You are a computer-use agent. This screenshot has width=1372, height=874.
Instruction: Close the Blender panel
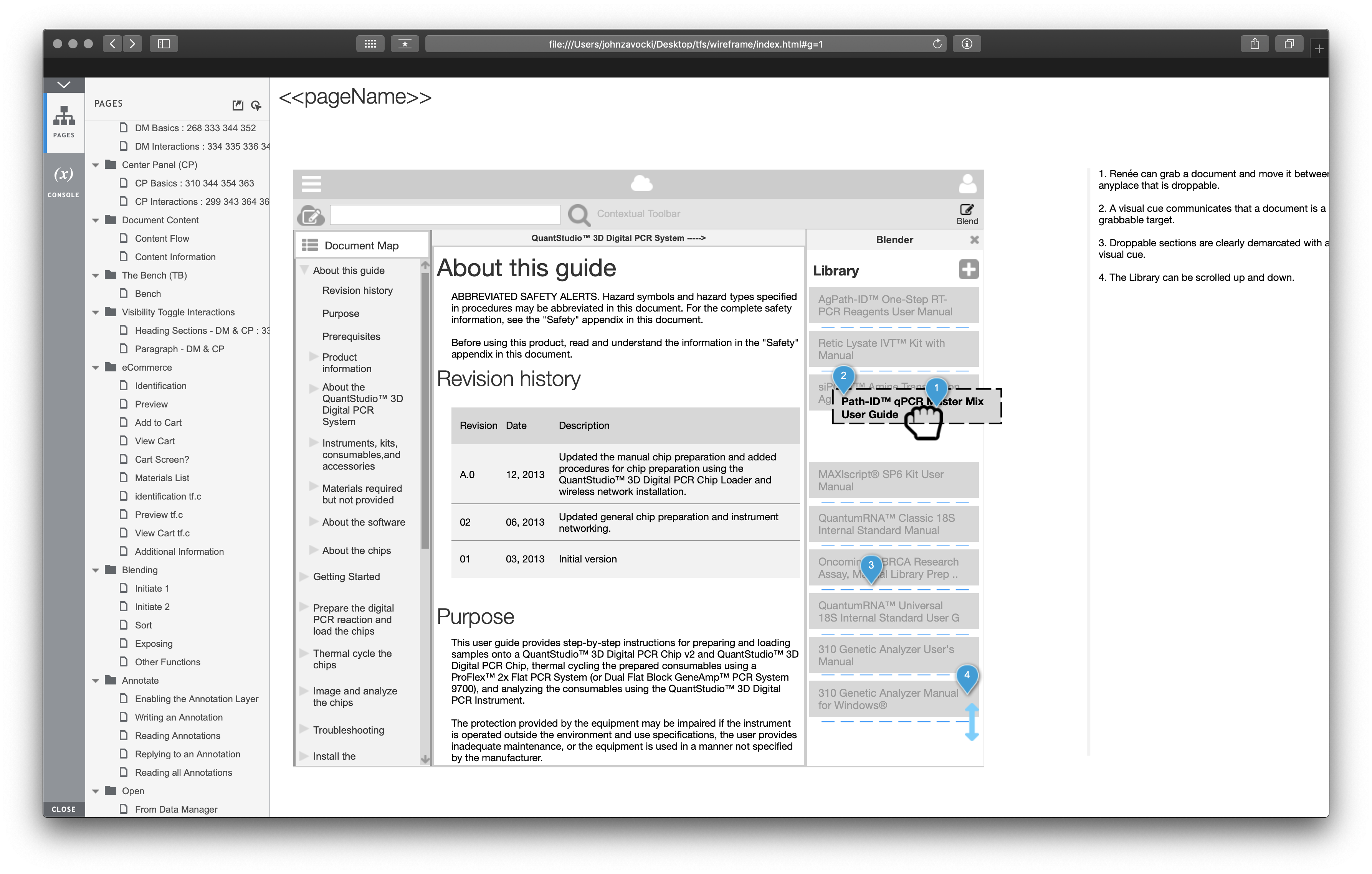pos(974,240)
